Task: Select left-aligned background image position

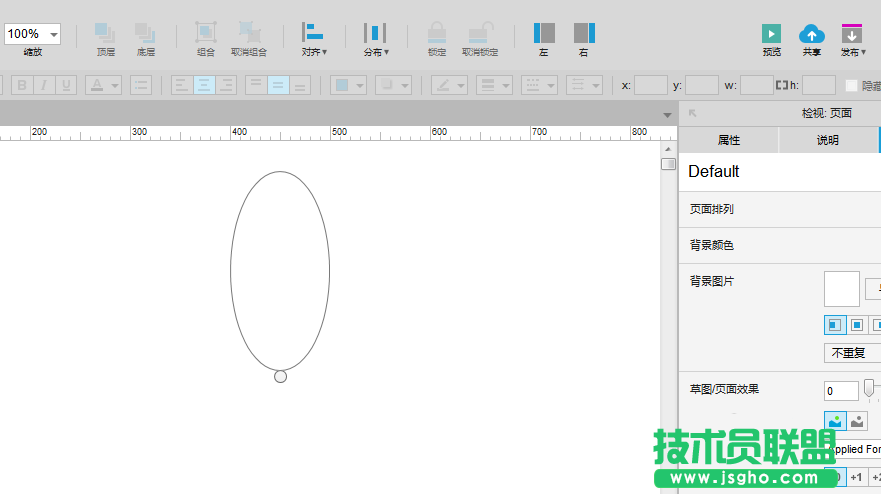Action: pyautogui.click(x=835, y=325)
